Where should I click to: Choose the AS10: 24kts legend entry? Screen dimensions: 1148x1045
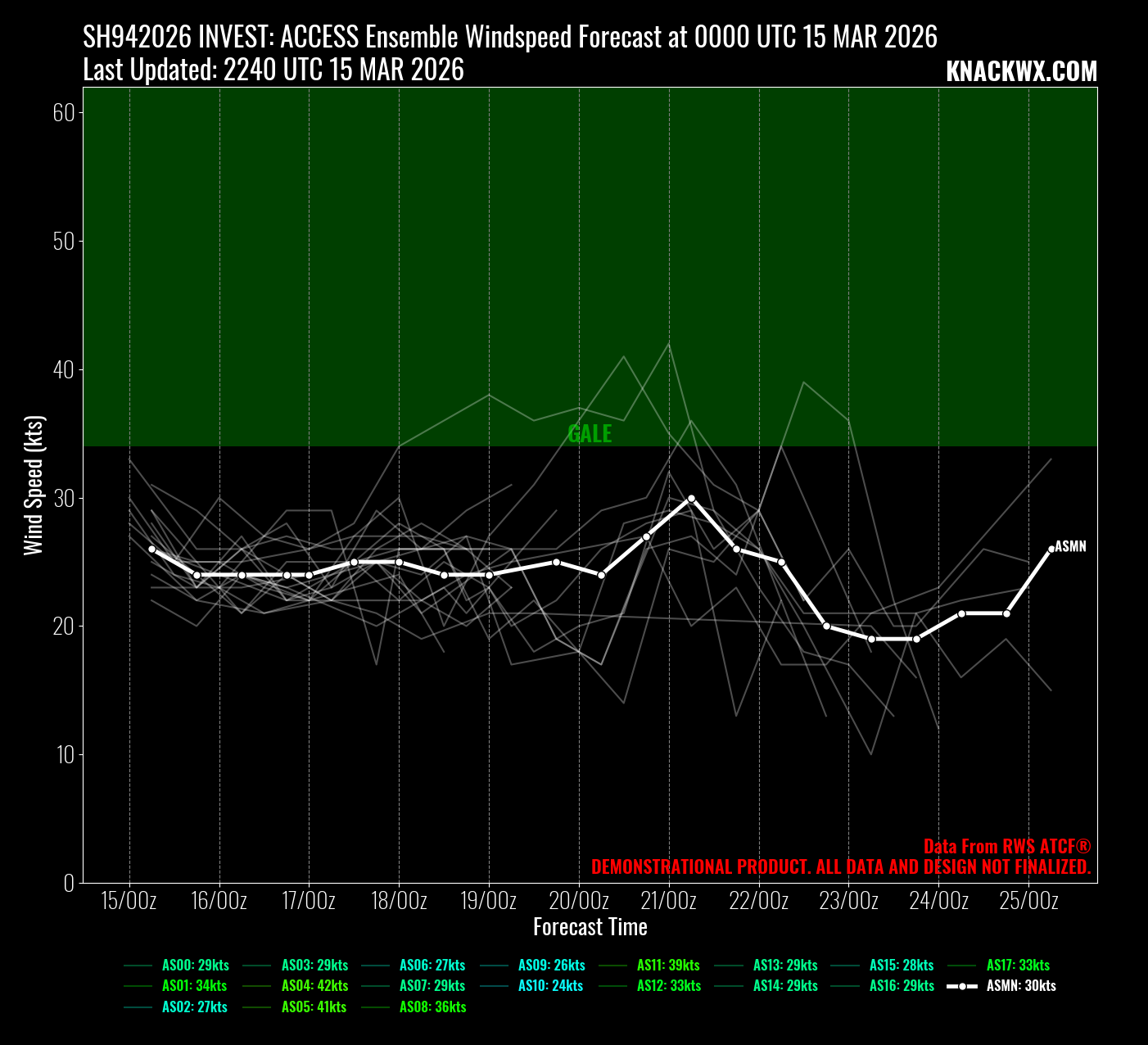pyautogui.click(x=550, y=986)
